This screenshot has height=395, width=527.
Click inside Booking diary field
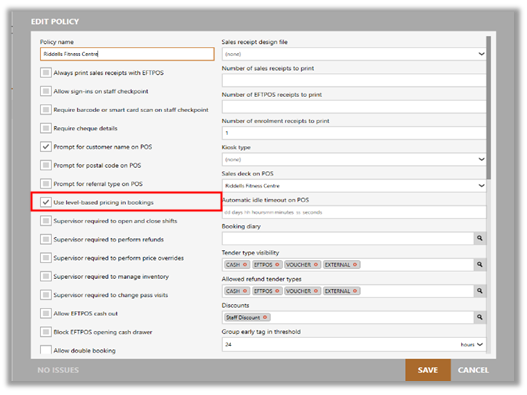(x=348, y=238)
